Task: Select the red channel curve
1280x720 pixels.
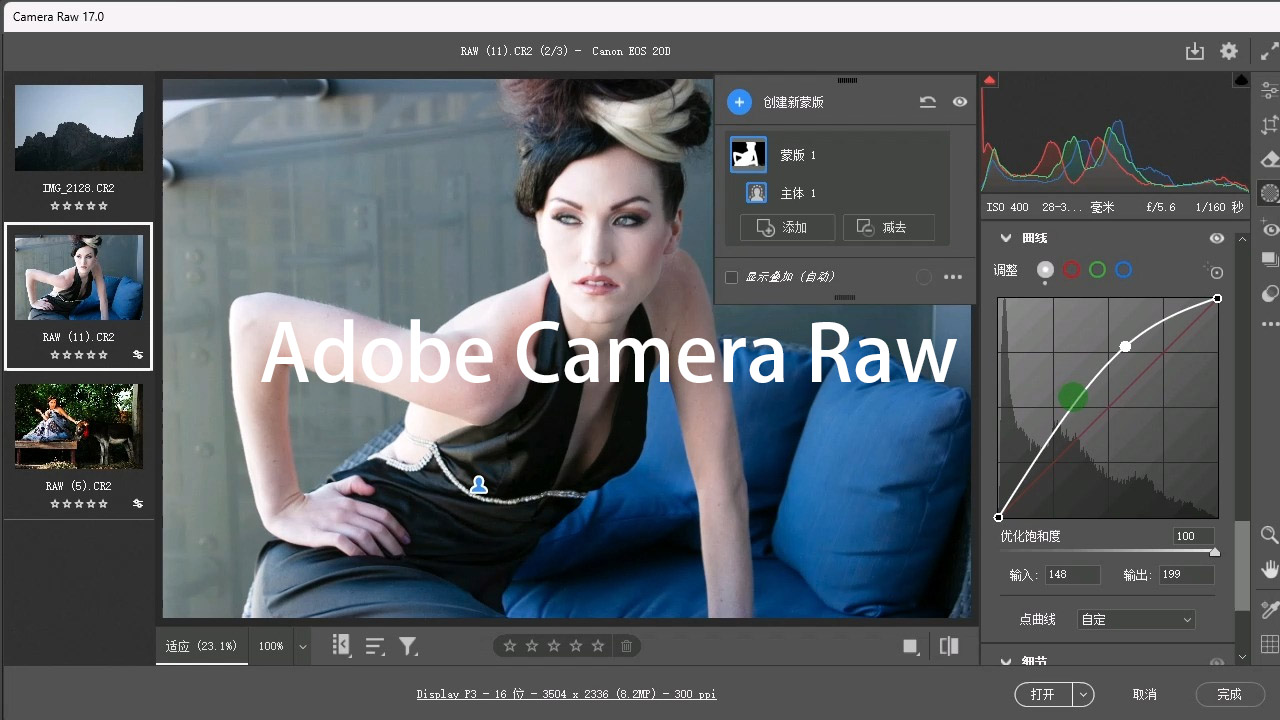Action: 1070,270
